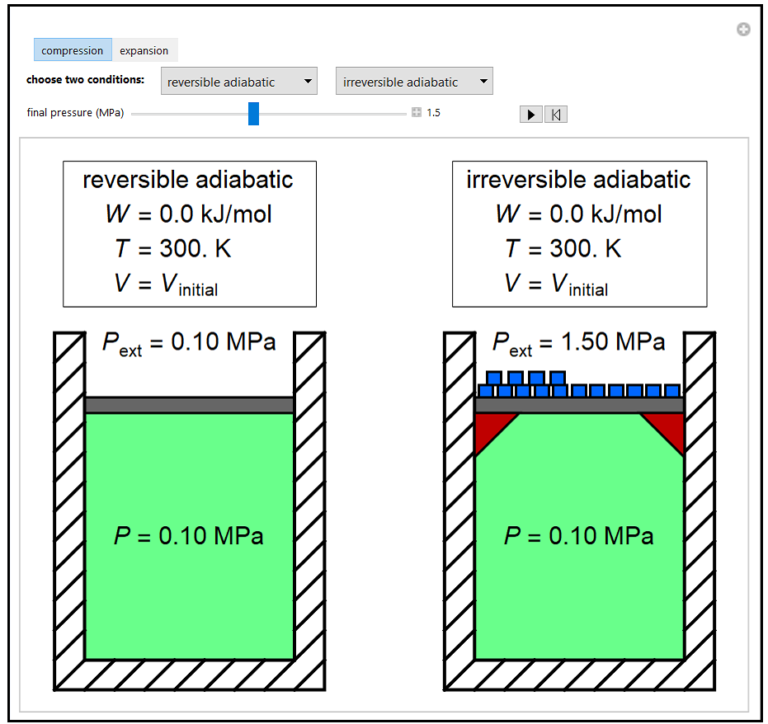Screen dimensions: 768x724
Task: Click the reversible adiabatic results box
Action: point(189,233)
